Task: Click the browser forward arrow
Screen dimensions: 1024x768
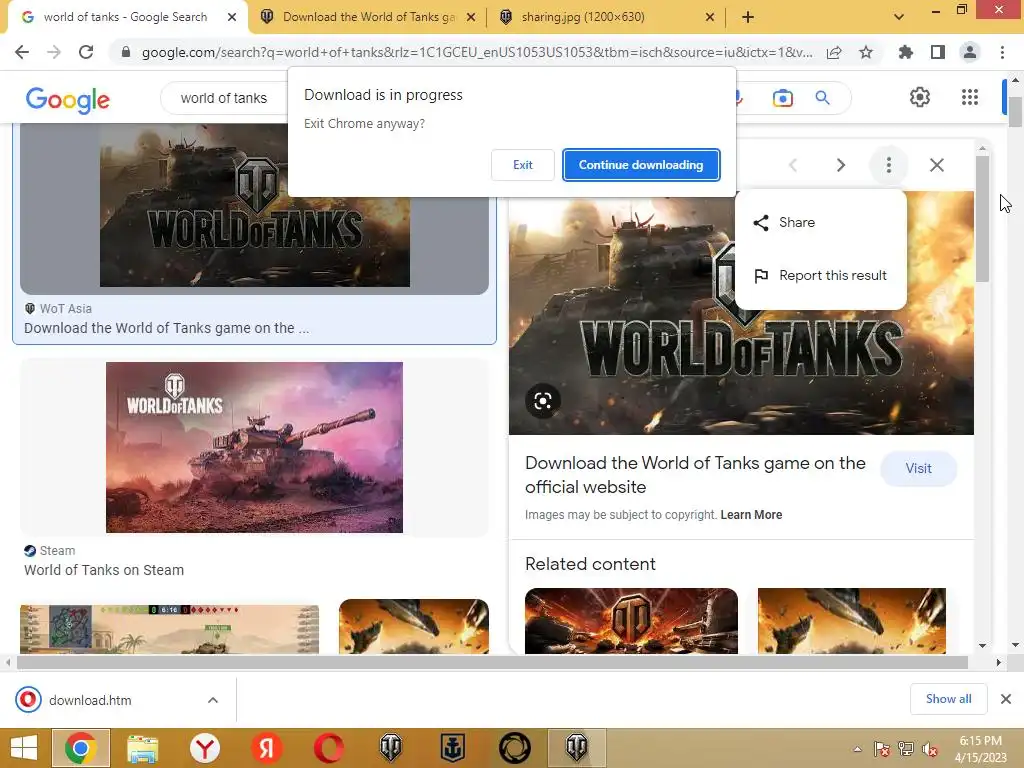Action: (x=54, y=52)
